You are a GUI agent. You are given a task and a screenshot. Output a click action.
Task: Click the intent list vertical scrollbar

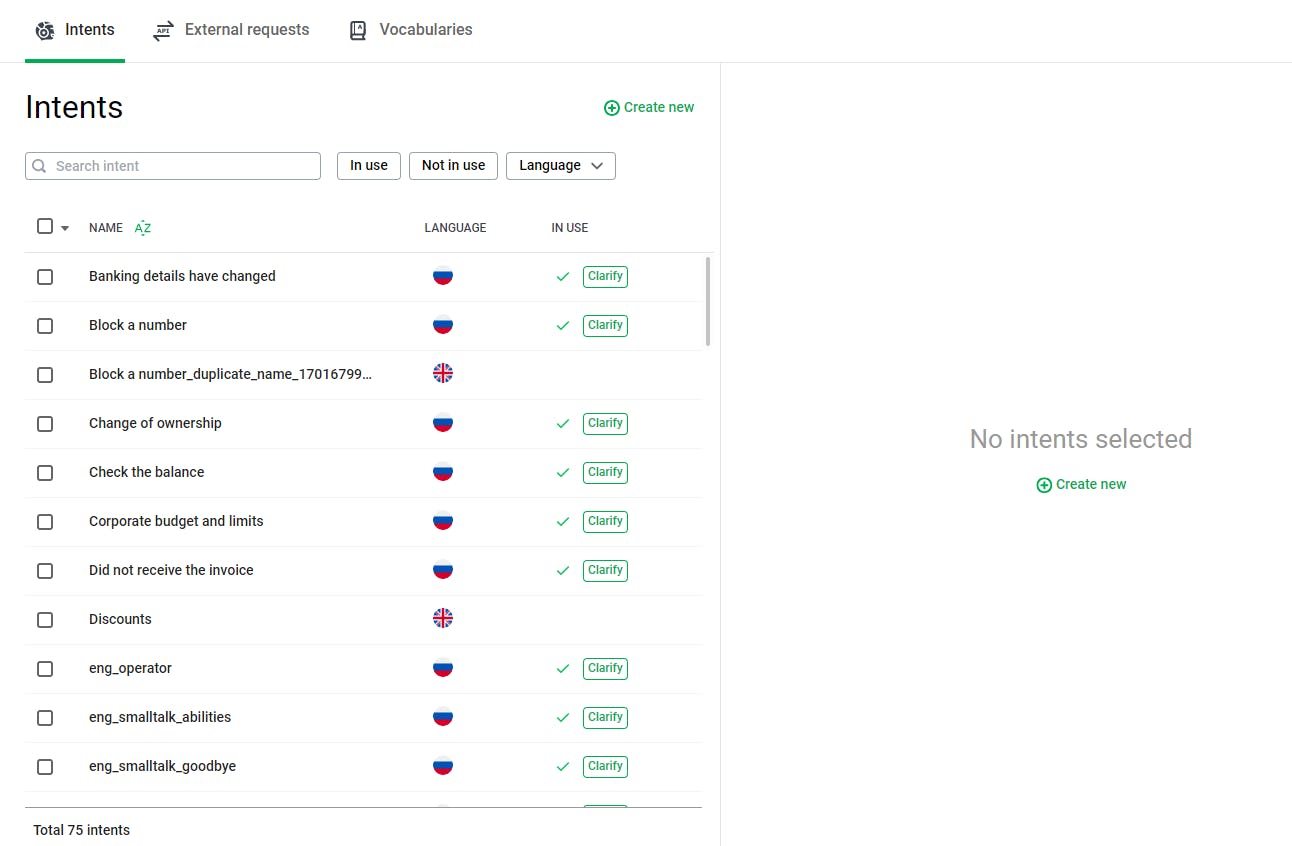tap(709, 301)
